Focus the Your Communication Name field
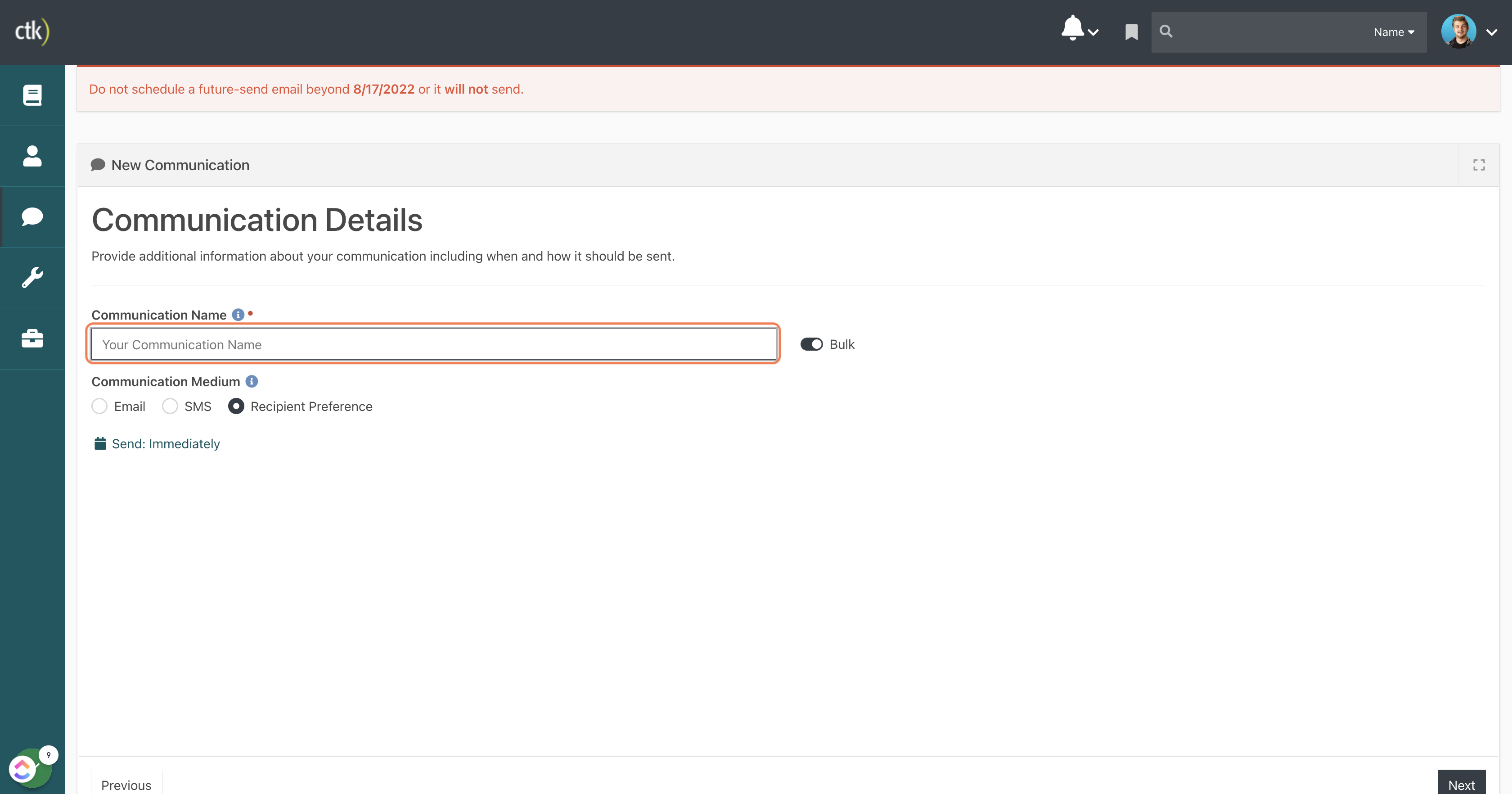 pos(433,345)
